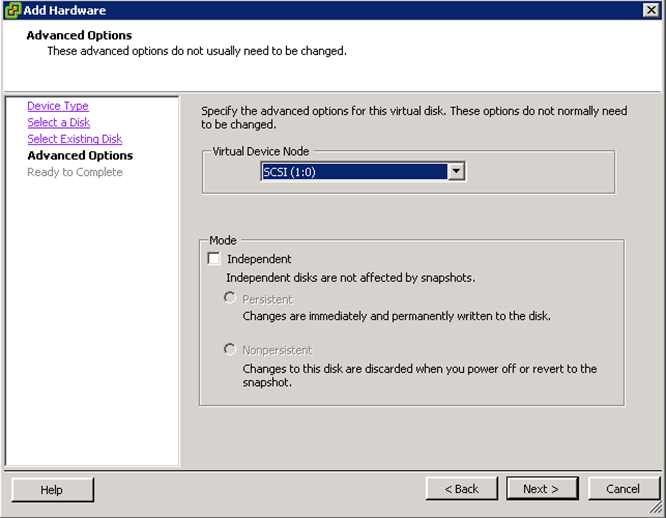The height and width of the screenshot is (518, 666).
Task: Cancel the Add Hardware wizard
Action: point(622,489)
